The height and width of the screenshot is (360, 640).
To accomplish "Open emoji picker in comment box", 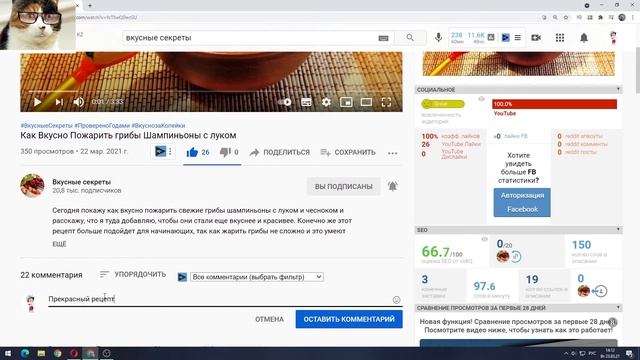I will pos(396,300).
